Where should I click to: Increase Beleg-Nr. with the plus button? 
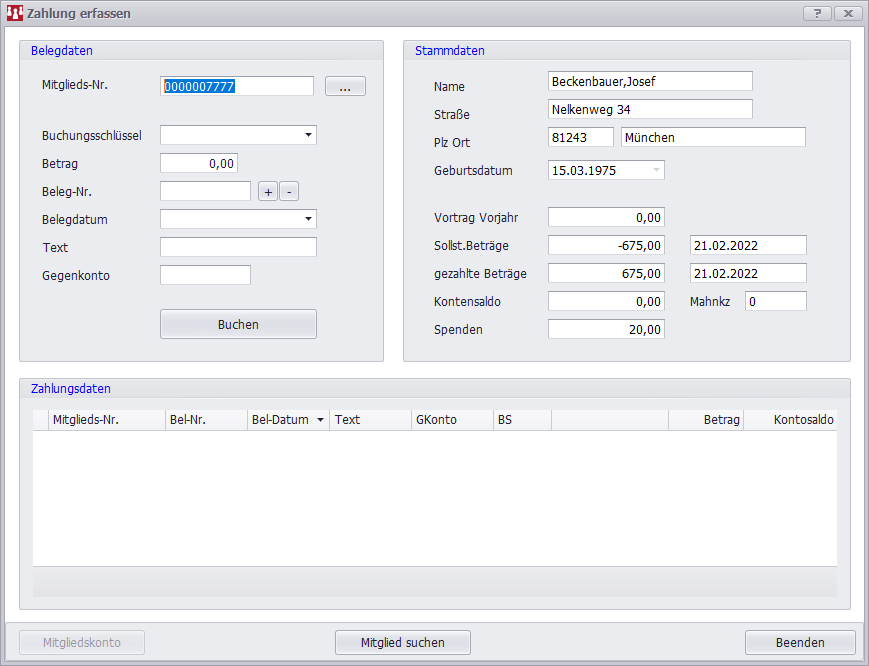click(268, 192)
